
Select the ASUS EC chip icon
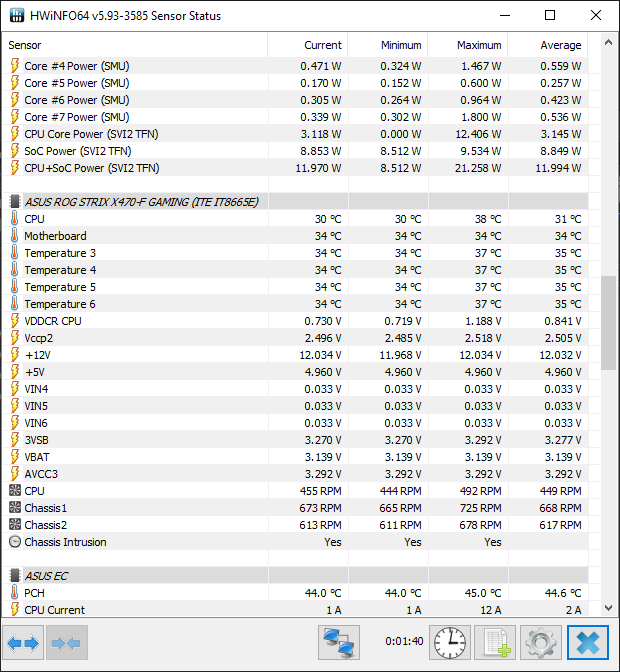(x=15, y=576)
